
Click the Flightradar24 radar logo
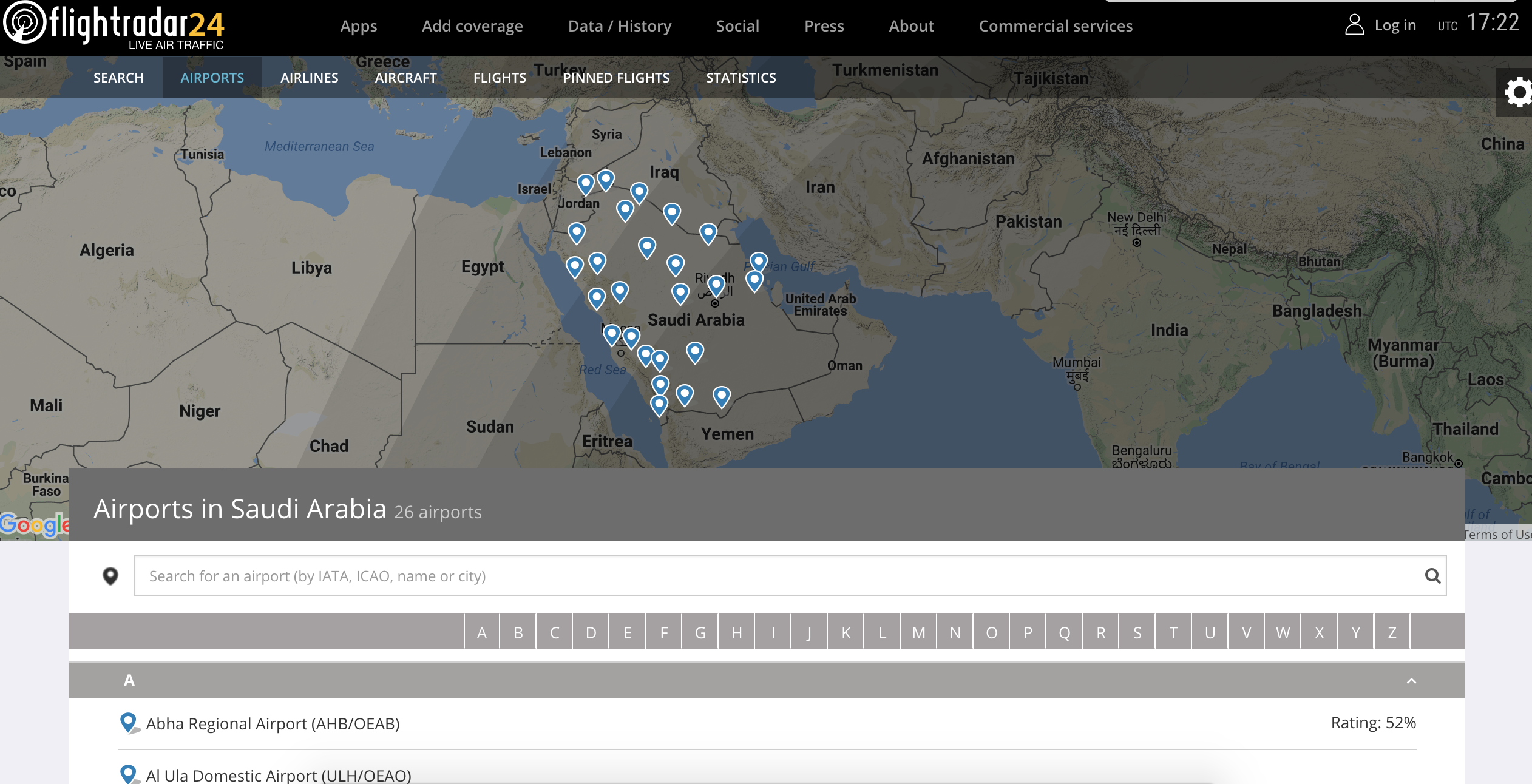tap(24, 23)
